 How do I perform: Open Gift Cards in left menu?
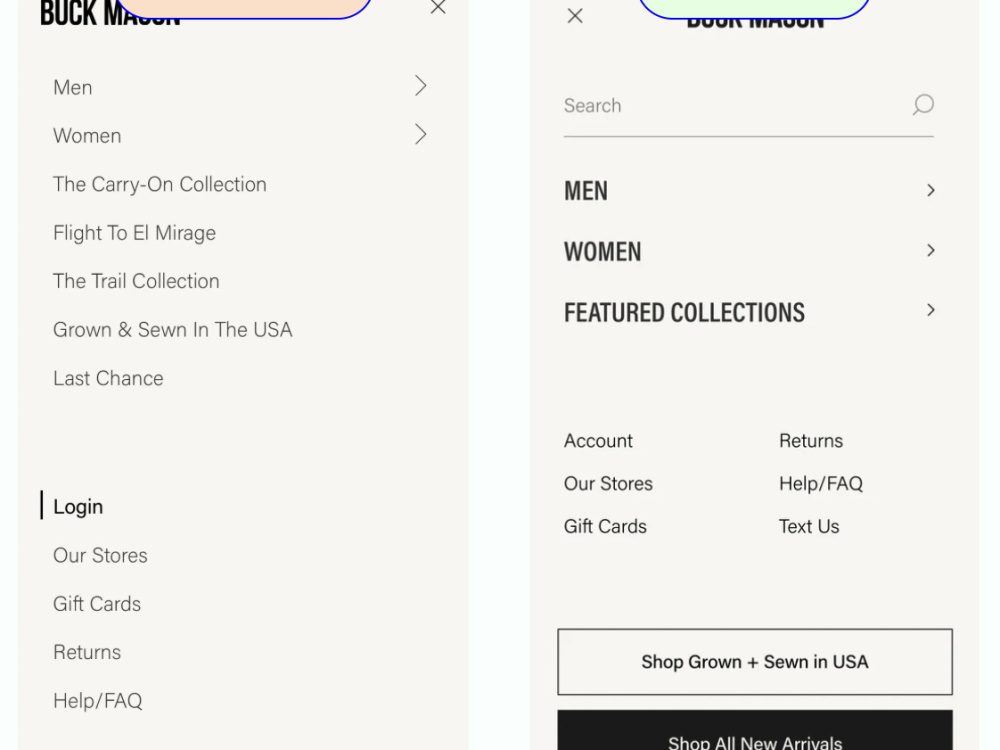tap(97, 604)
